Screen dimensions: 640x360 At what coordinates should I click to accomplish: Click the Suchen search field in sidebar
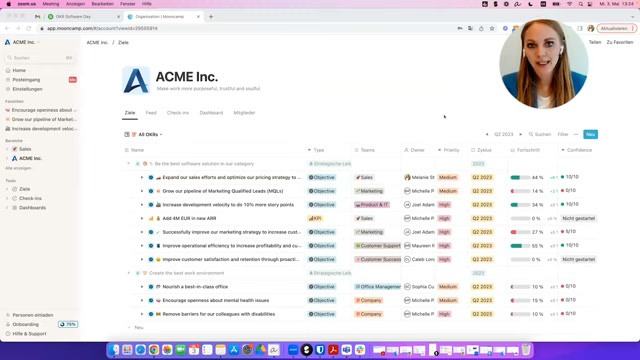coord(40,58)
